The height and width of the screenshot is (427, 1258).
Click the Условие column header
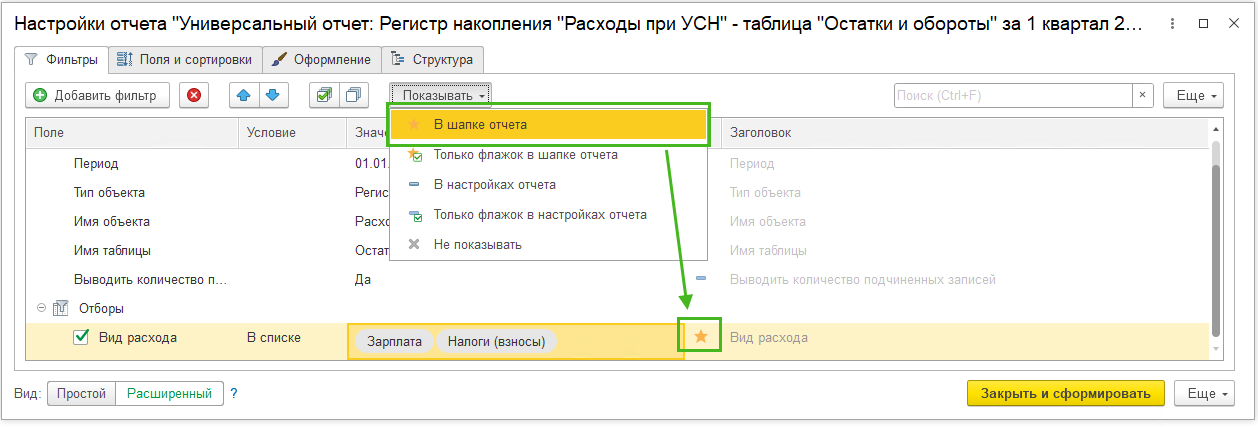[x=292, y=132]
